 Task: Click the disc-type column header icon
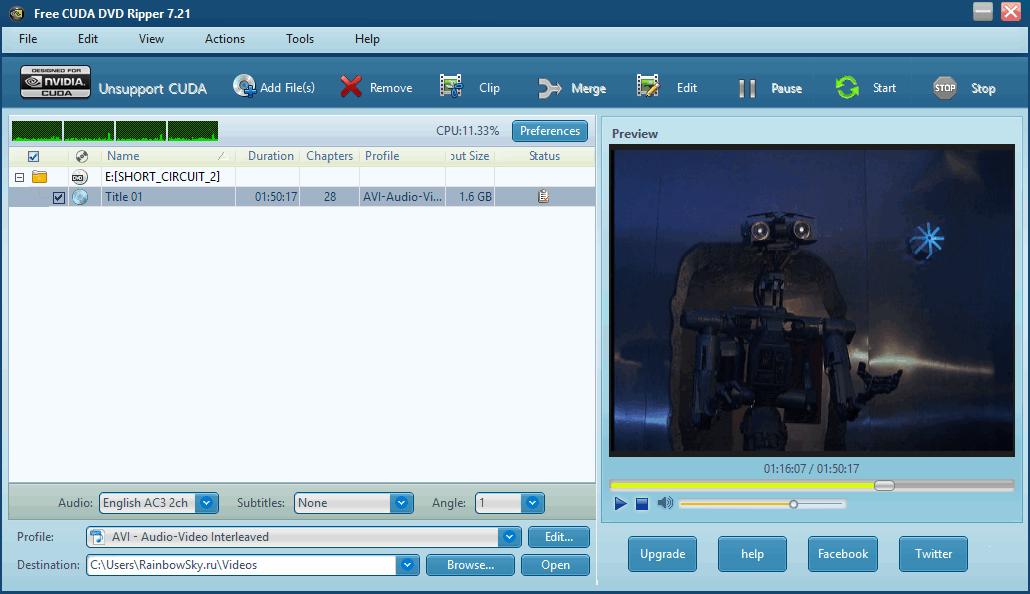click(81, 156)
